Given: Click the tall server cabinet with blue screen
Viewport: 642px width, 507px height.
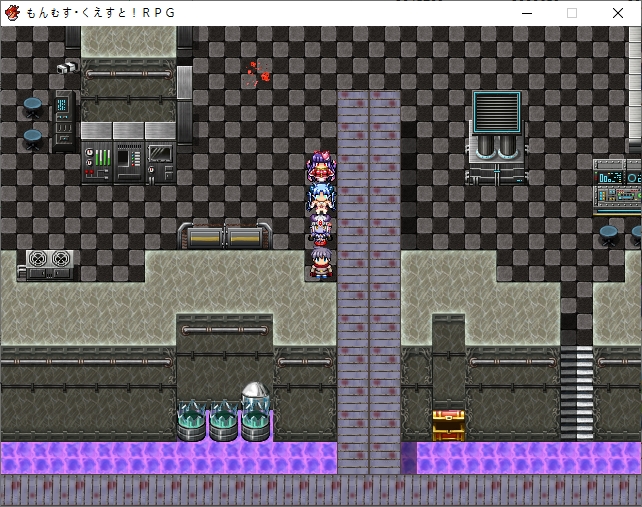Looking at the screenshot, I should click(x=65, y=122).
